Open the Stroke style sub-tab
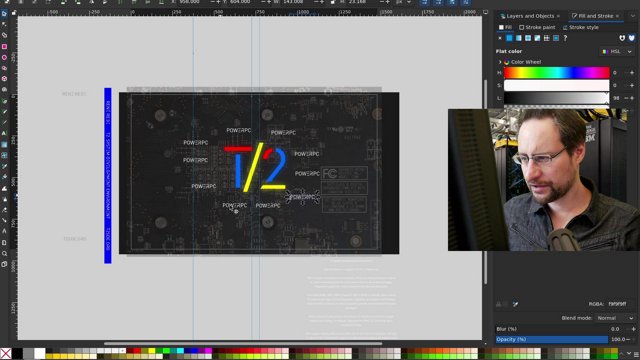 (580, 27)
